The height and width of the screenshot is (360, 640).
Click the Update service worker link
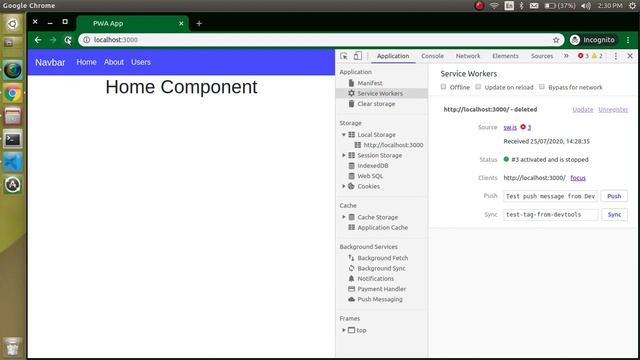(582, 109)
